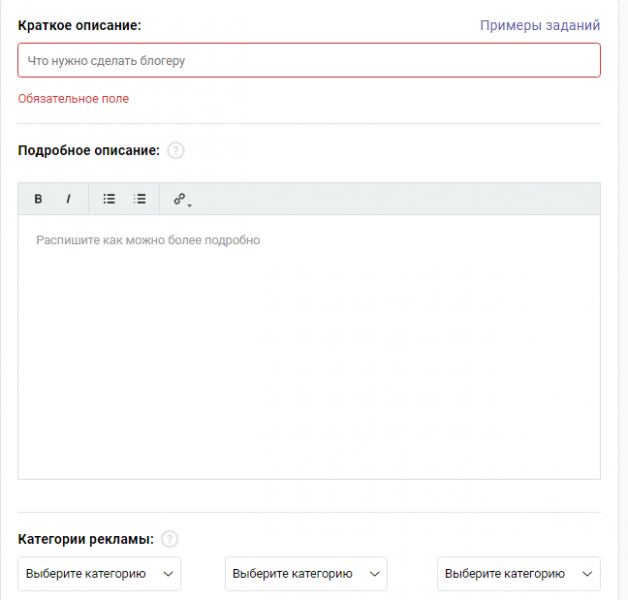Insert a bulleted list
628x600 pixels.
(109, 199)
